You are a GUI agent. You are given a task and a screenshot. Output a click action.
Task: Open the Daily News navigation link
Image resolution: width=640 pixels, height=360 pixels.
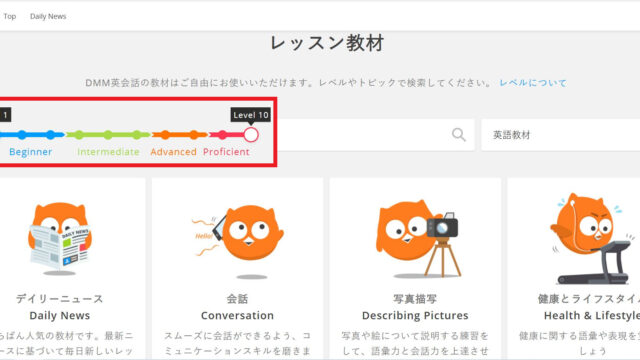(48, 16)
